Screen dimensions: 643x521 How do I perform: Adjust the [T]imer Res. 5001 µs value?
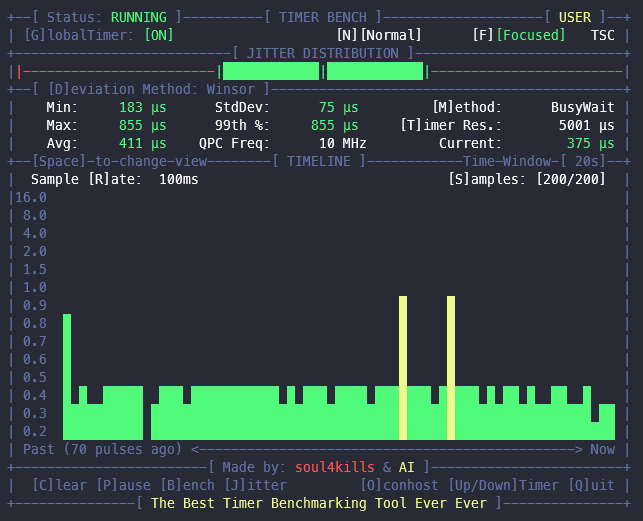507,125
